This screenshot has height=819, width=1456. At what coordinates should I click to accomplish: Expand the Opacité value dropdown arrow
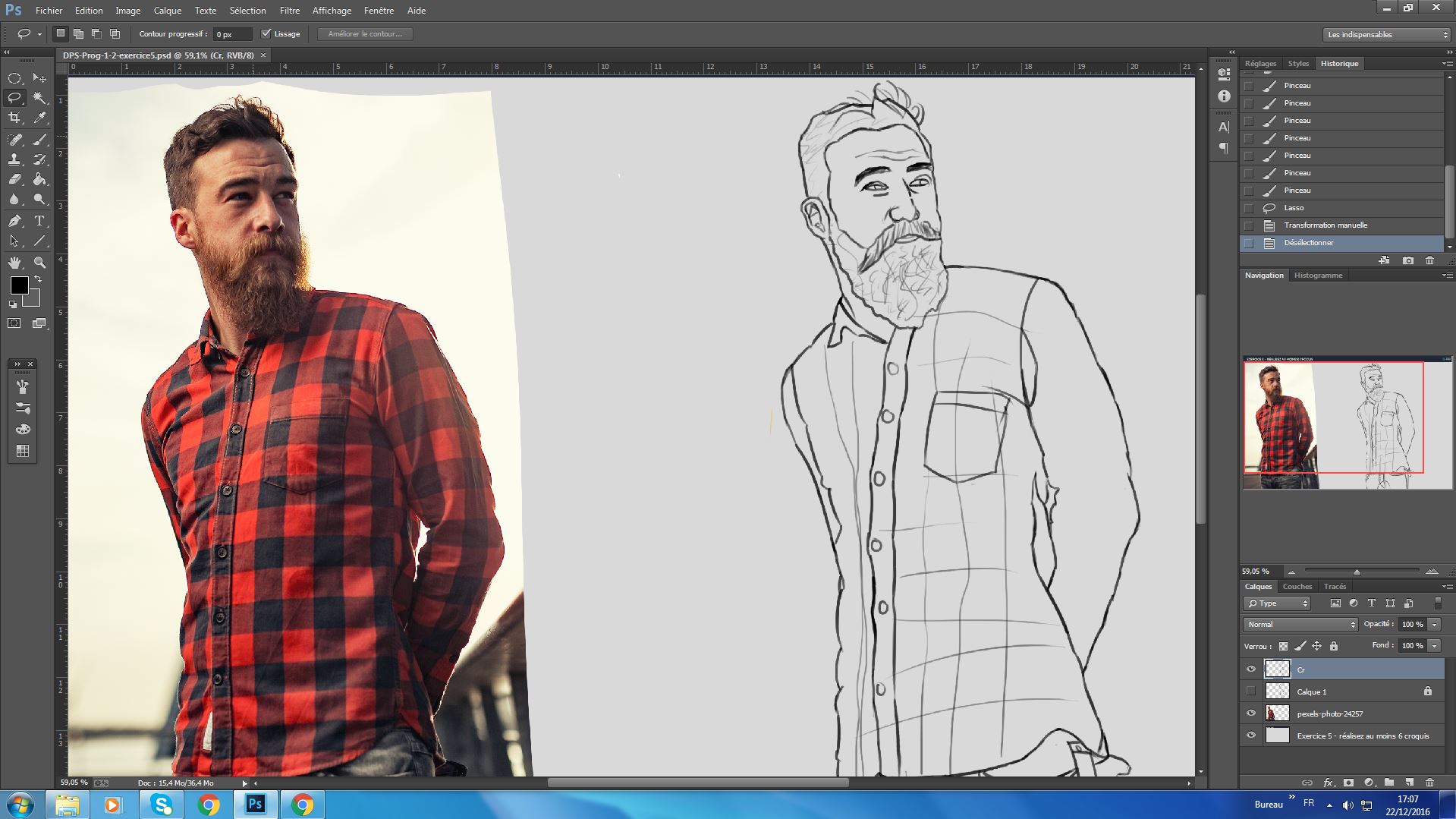(1434, 624)
